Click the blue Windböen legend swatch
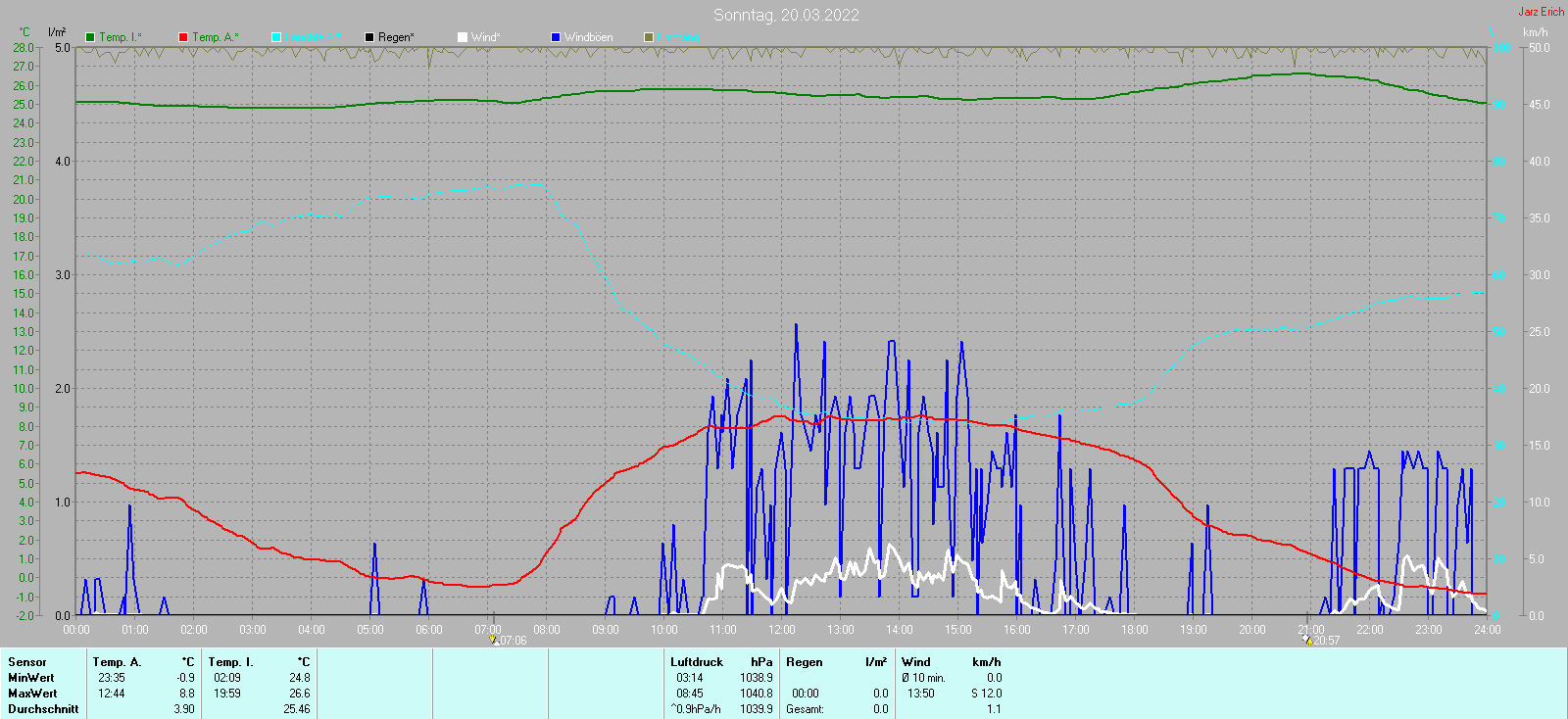Image resolution: width=1568 pixels, height=719 pixels. 556,37
